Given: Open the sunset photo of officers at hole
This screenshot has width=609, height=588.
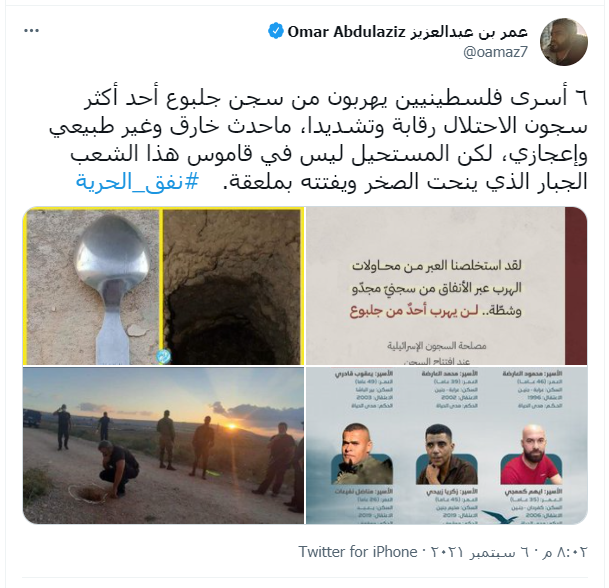Looking at the screenshot, I should point(164,445).
